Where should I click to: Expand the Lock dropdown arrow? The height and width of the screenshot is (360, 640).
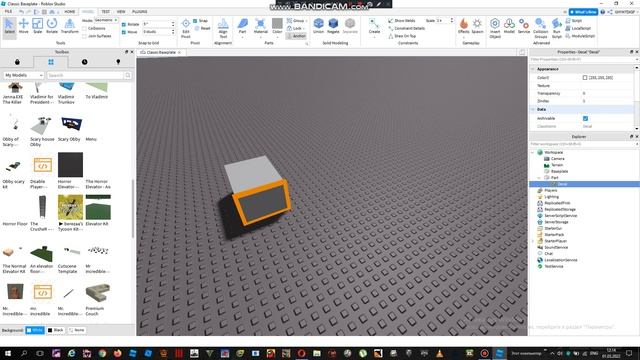coord(304,29)
